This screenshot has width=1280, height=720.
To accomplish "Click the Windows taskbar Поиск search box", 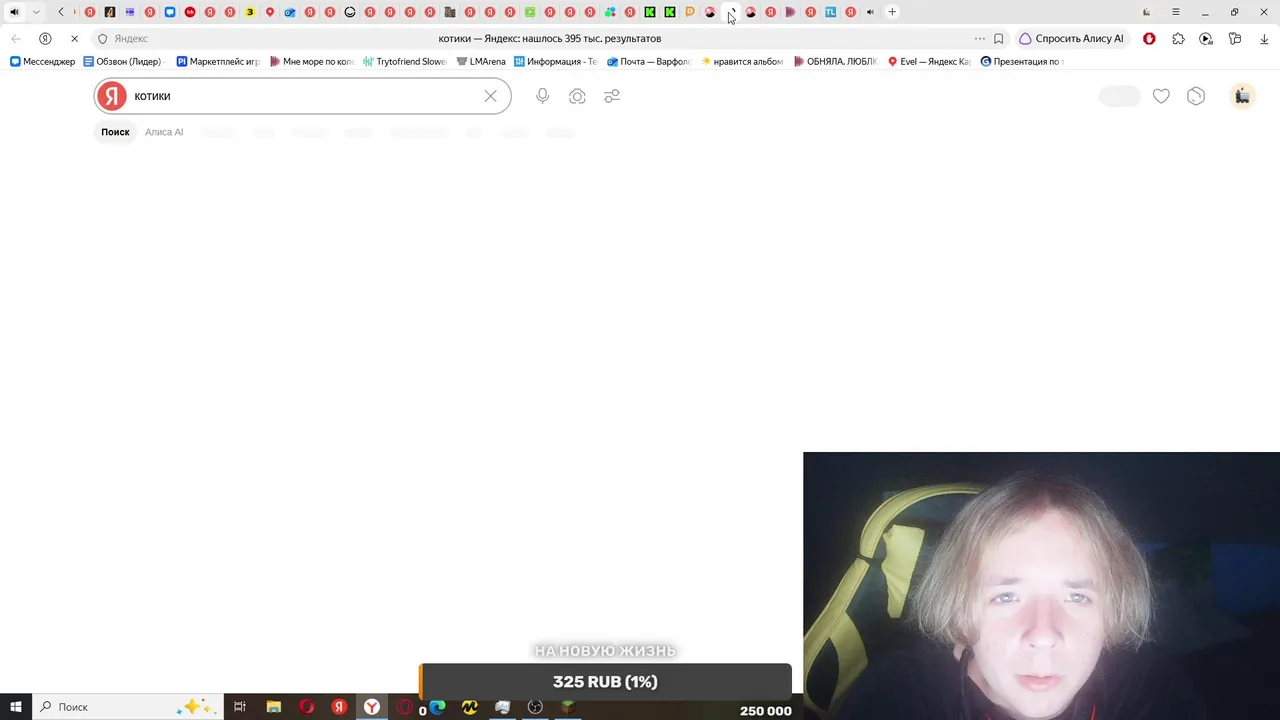I will coord(126,707).
